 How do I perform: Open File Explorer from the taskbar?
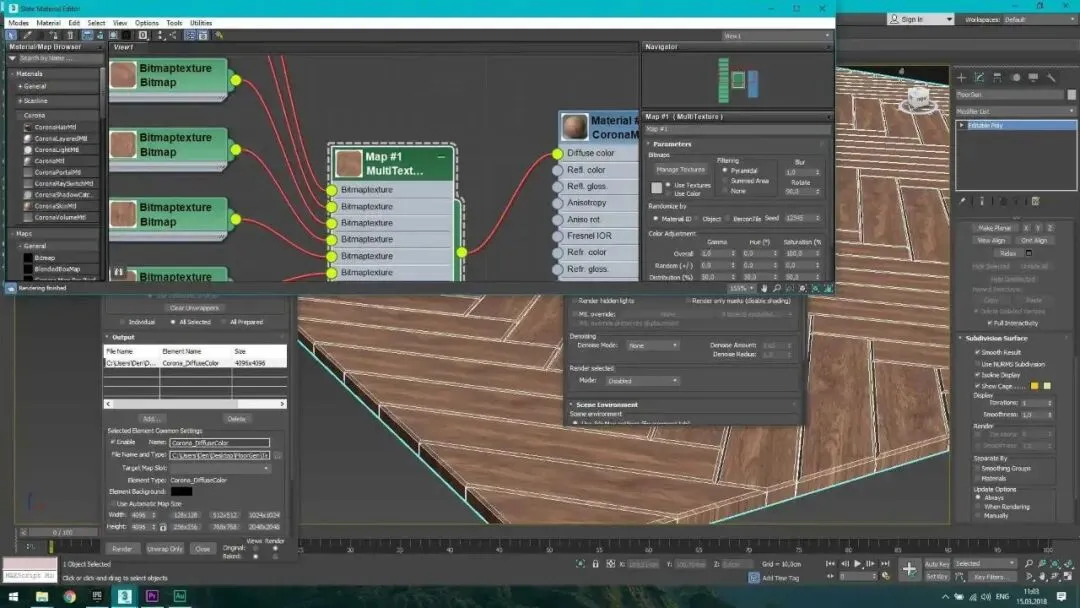click(42, 596)
